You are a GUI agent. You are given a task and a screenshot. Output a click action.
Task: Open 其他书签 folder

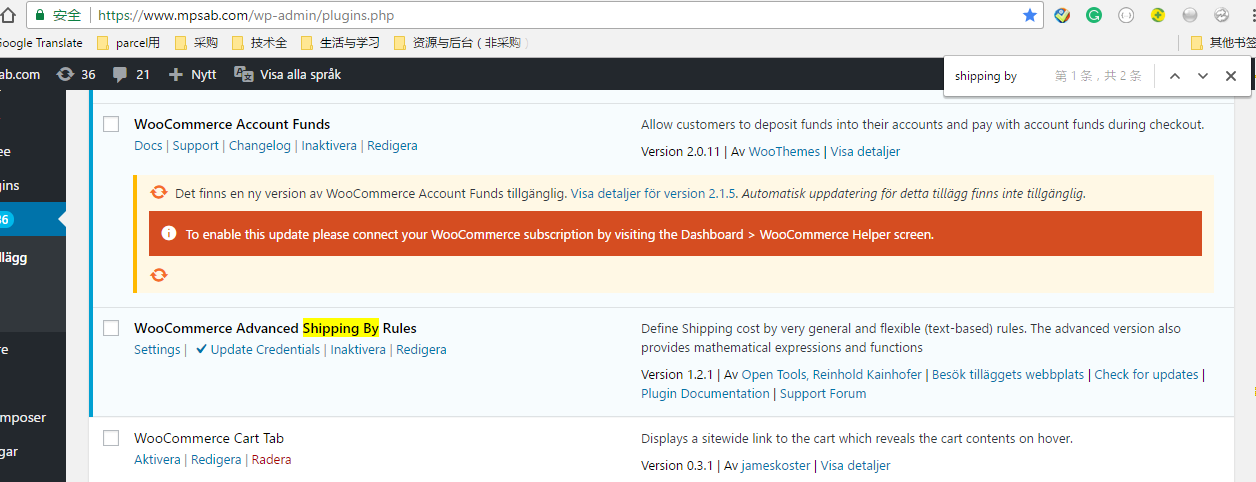click(1223, 43)
